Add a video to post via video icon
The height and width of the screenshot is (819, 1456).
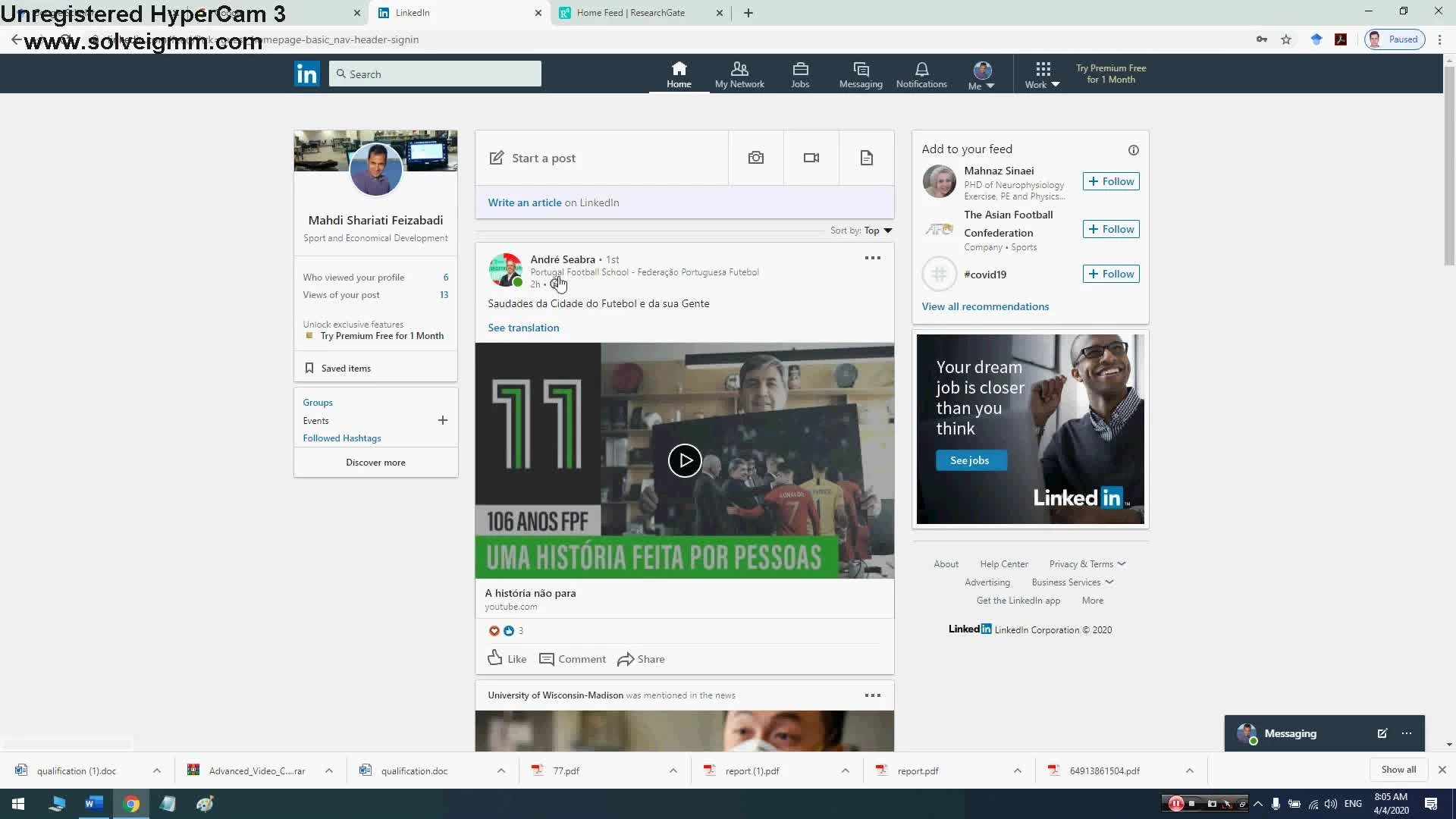[811, 158]
